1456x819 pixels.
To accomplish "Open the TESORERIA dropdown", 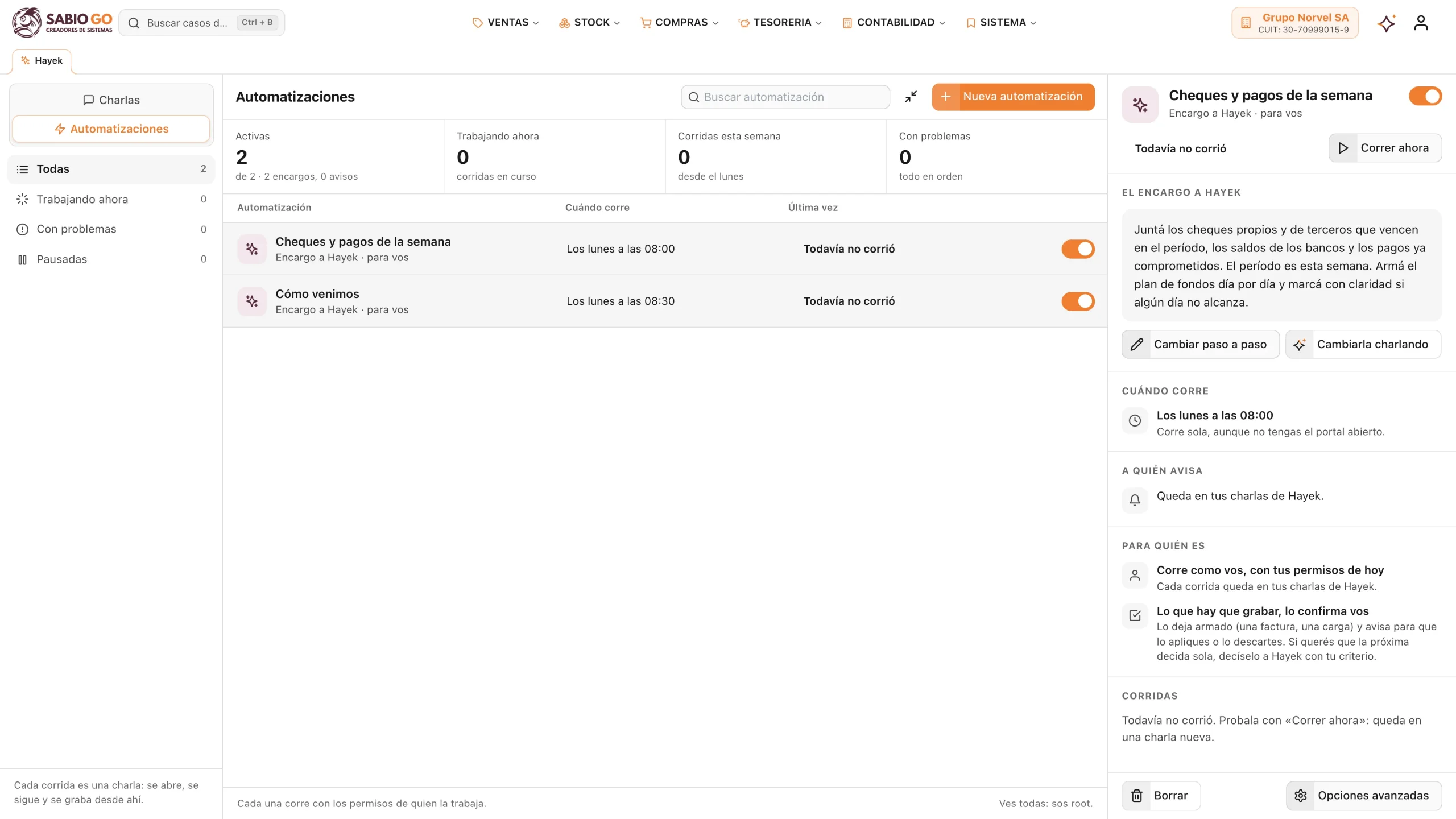I will click(780, 23).
